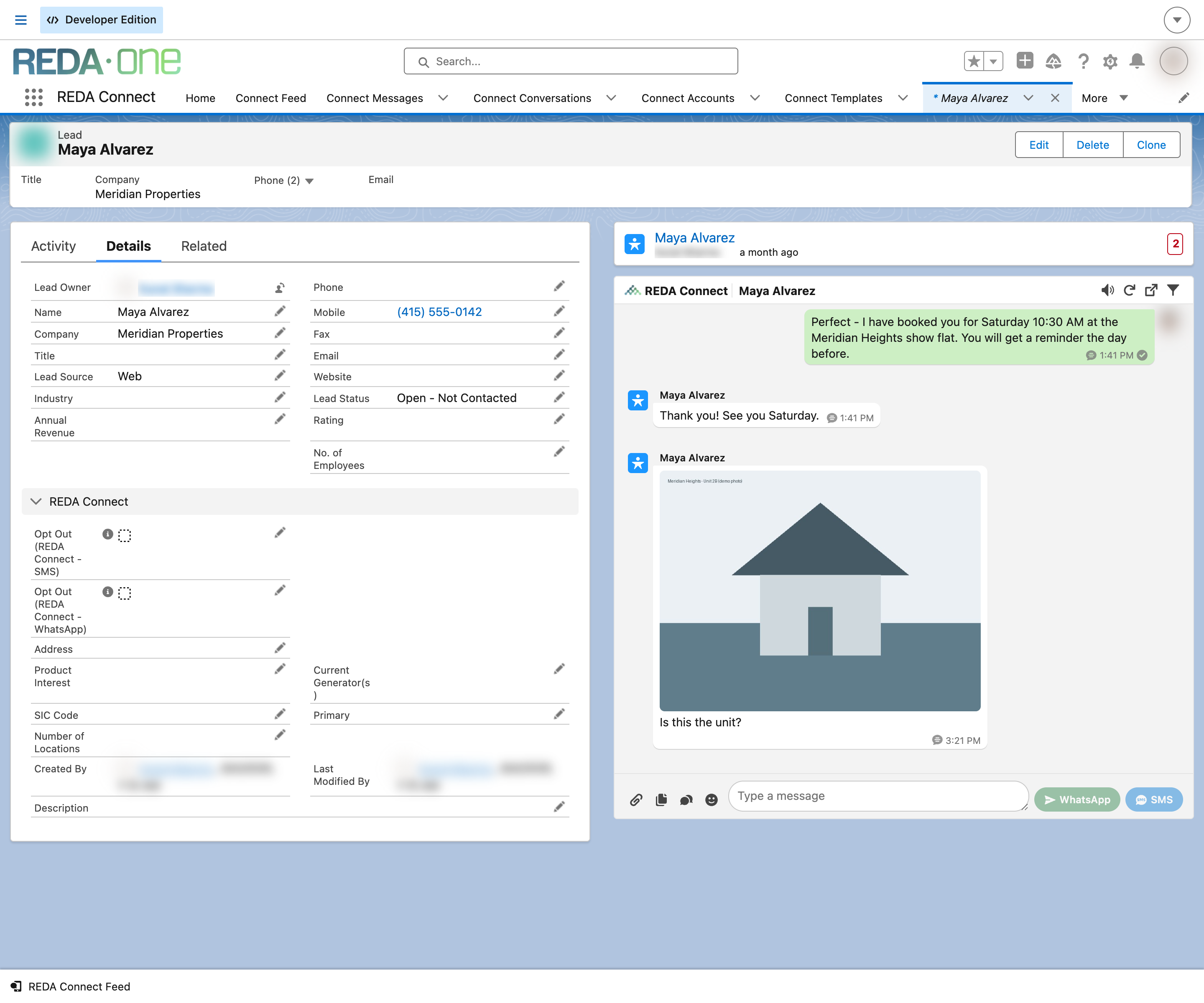Toggle Opt Out REDA Connect SMS checkbox
Viewport: 1204px width, 1003px height.
[x=125, y=535]
